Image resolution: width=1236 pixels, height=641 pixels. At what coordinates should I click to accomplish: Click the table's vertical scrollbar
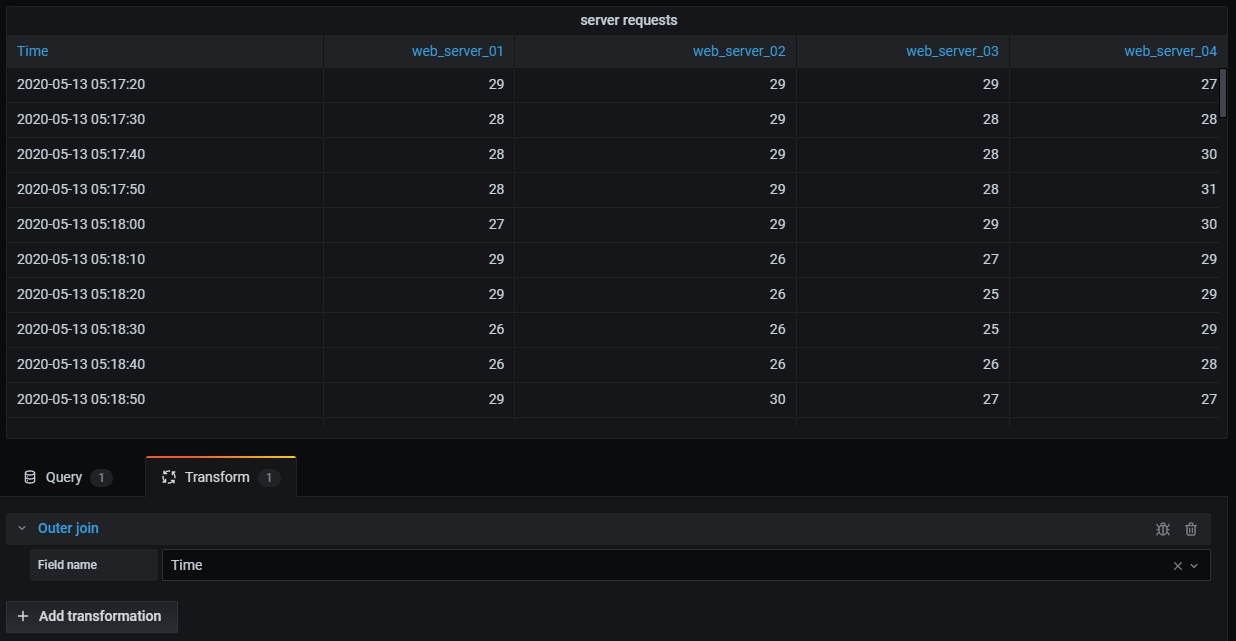(1222, 95)
